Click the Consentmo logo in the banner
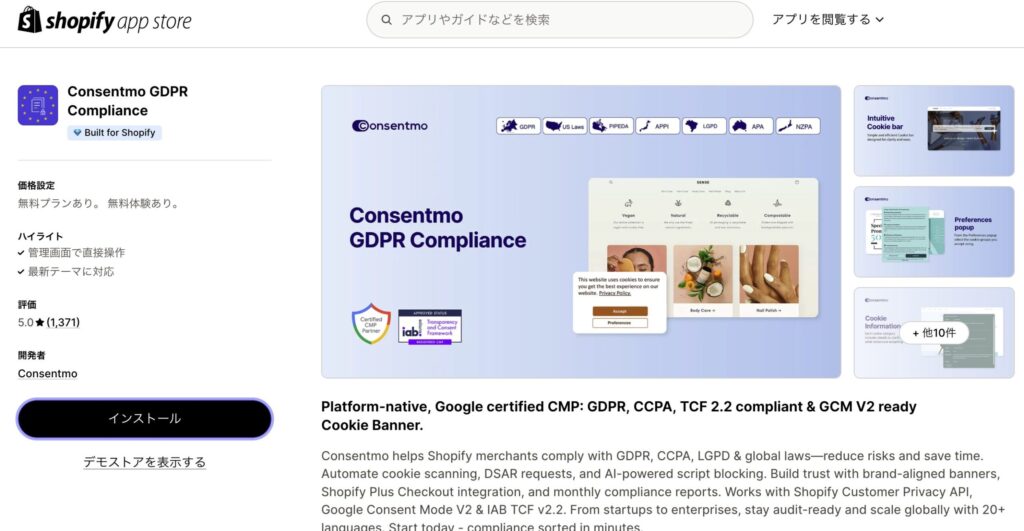Screen dimensions: 1024x531 (x=389, y=125)
